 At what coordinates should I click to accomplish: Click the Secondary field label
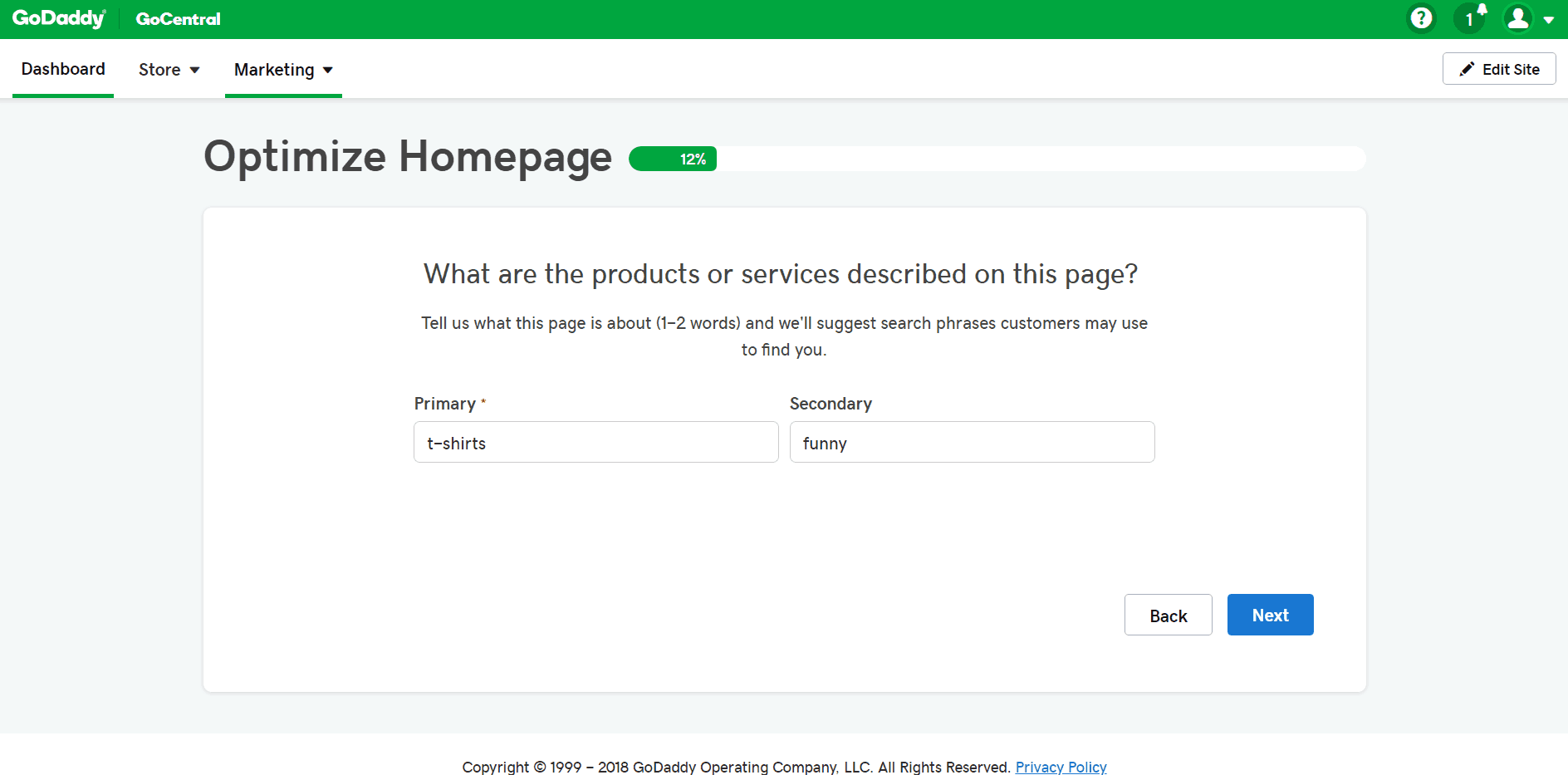[831, 404]
